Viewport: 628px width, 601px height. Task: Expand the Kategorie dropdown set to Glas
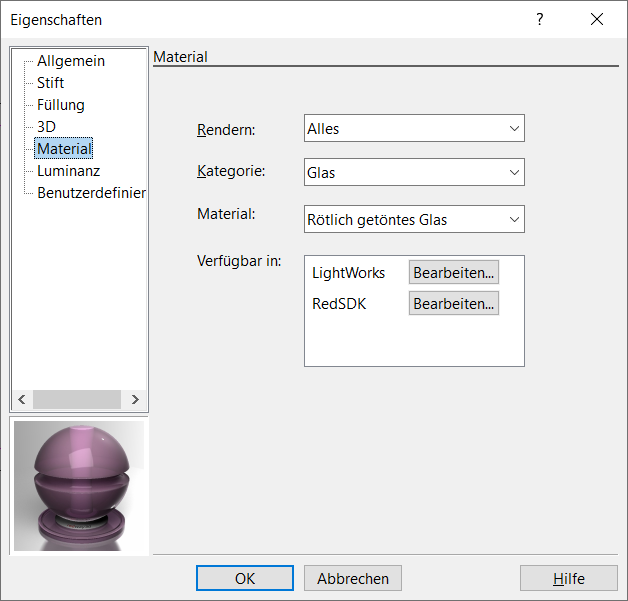coord(414,172)
